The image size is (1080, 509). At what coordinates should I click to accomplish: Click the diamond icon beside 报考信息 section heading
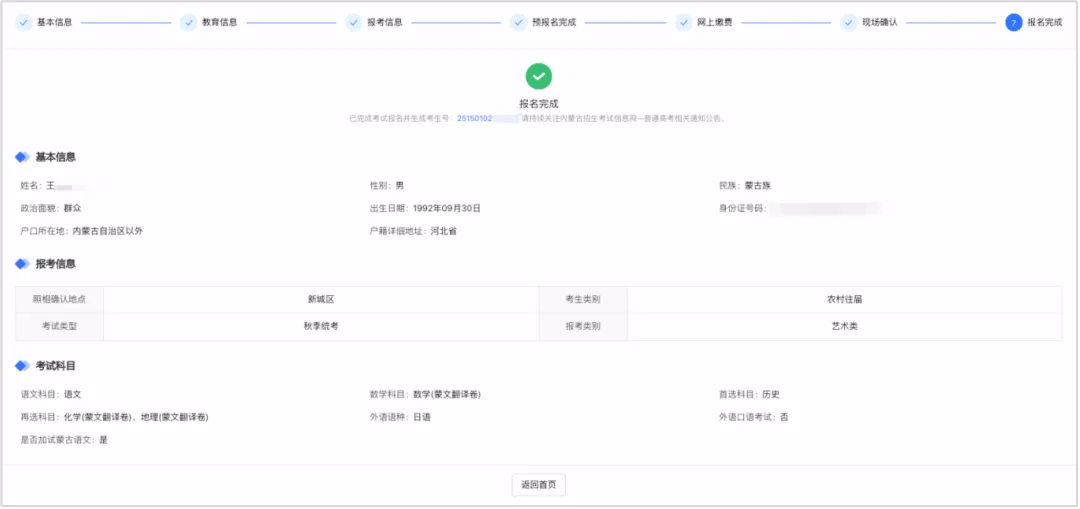[22, 264]
